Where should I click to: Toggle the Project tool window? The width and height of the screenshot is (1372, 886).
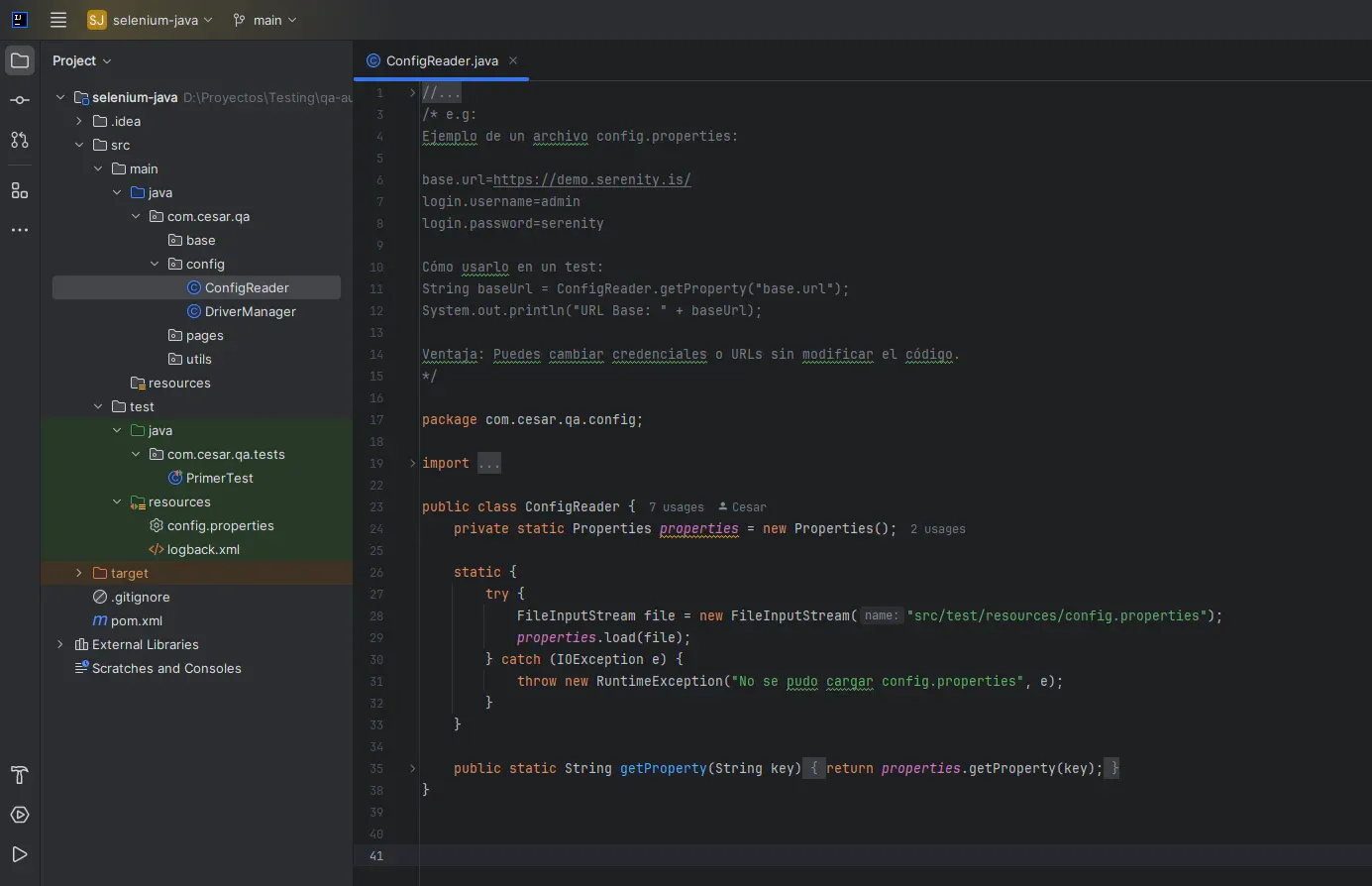click(x=20, y=60)
